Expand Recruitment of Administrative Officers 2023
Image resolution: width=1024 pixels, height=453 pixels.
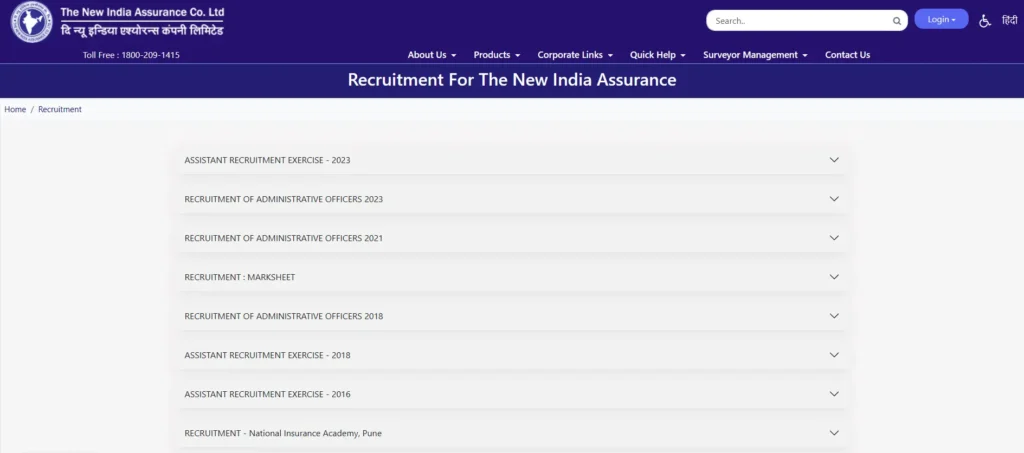(x=283, y=199)
